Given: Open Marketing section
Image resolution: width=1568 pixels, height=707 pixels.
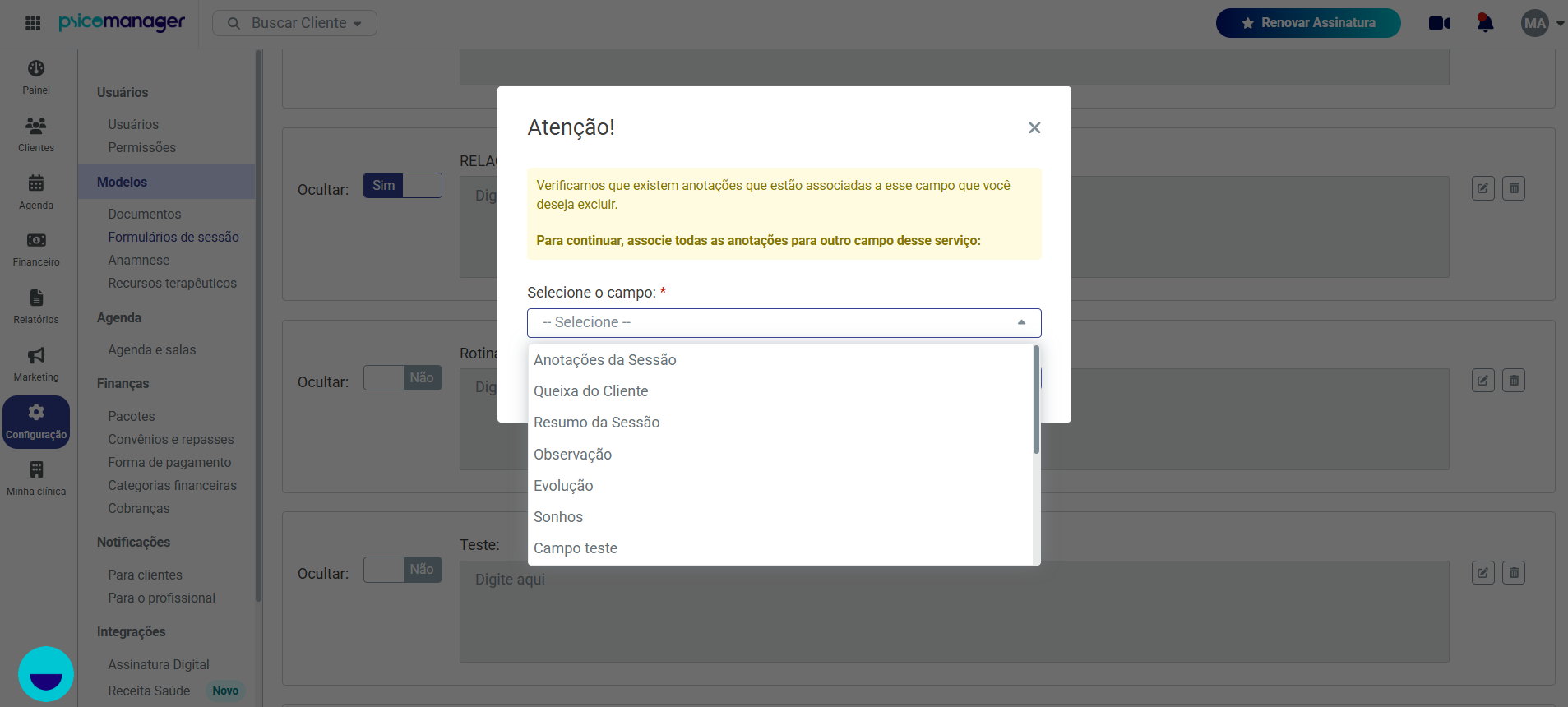Looking at the screenshot, I should 36,364.
